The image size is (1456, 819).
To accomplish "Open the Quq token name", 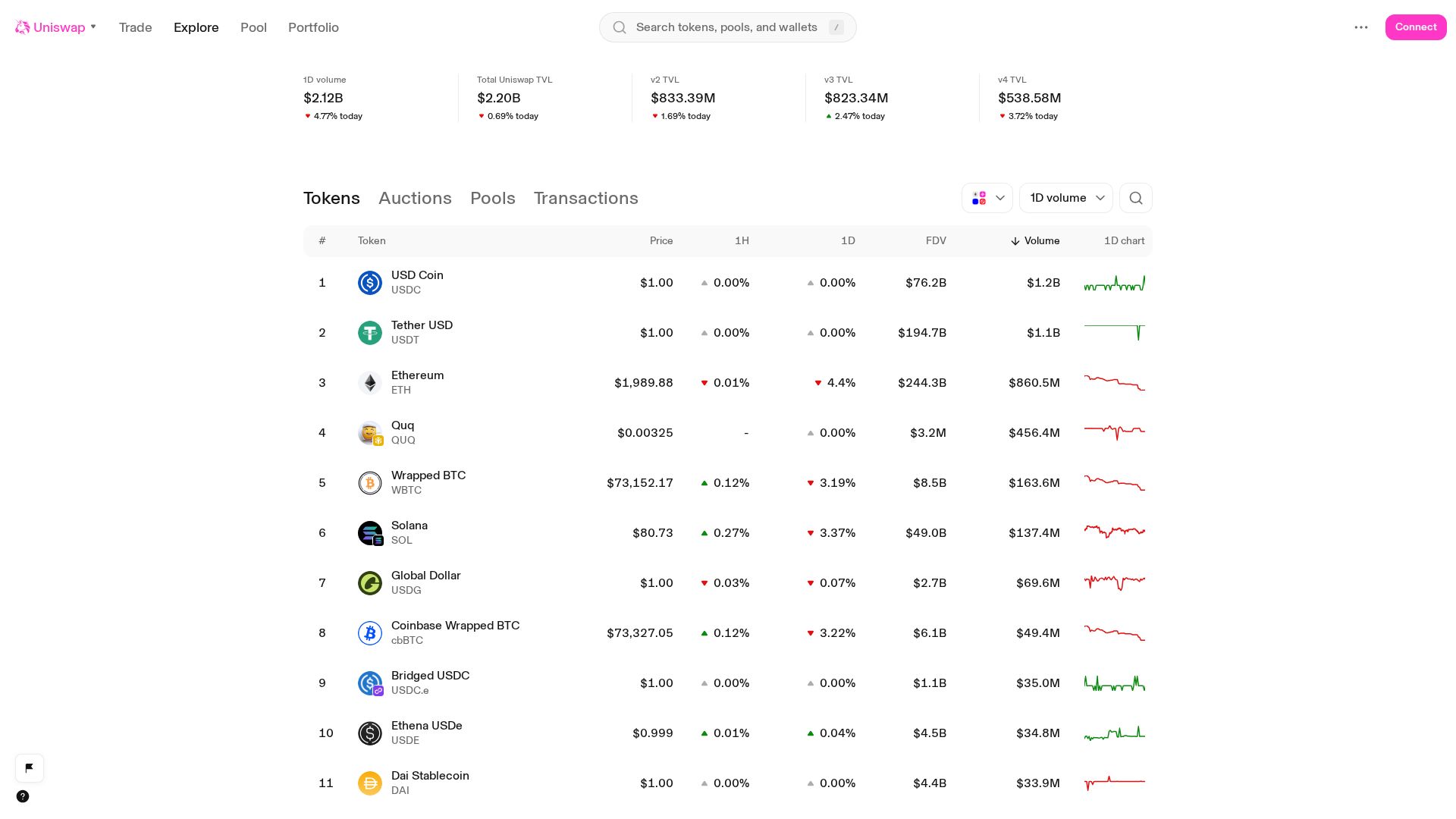I will pos(403,425).
